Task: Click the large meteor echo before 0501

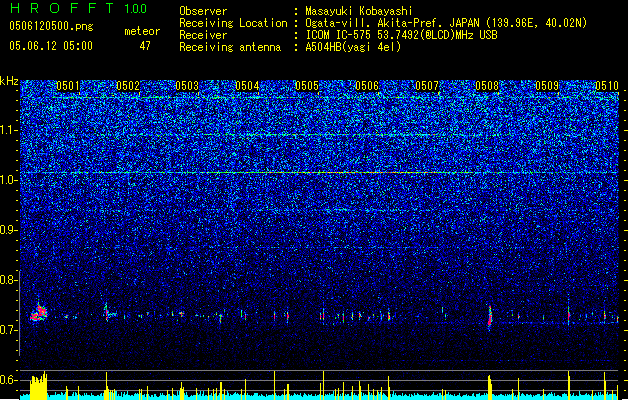Action: tap(39, 313)
